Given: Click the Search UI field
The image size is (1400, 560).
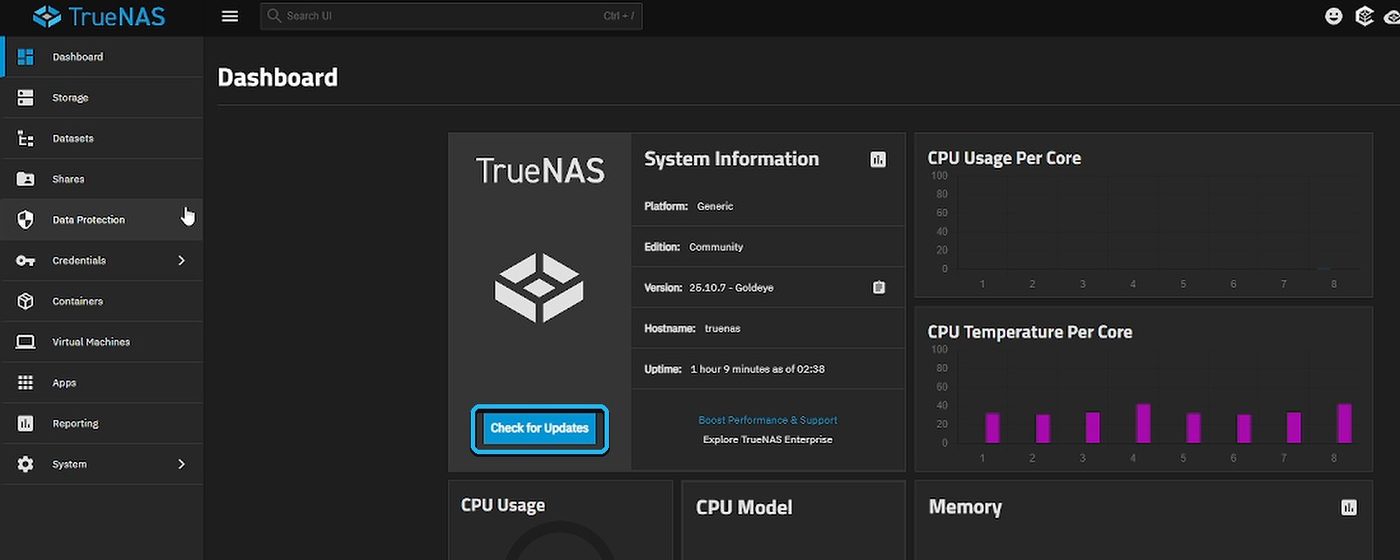Looking at the screenshot, I should click(451, 16).
